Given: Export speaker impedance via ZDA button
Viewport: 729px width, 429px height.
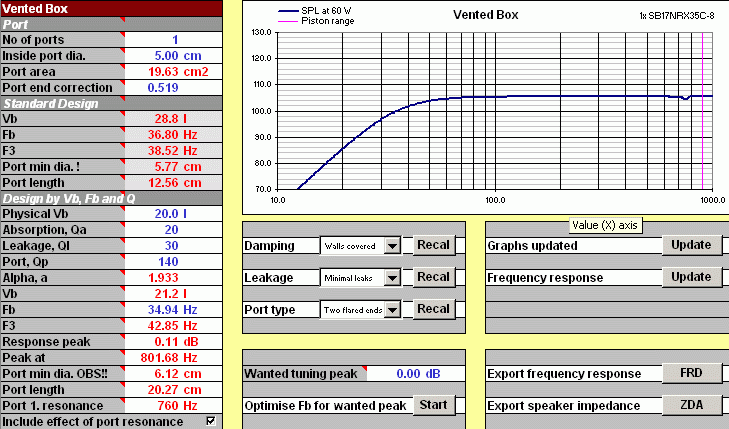Looking at the screenshot, I should point(690,405).
